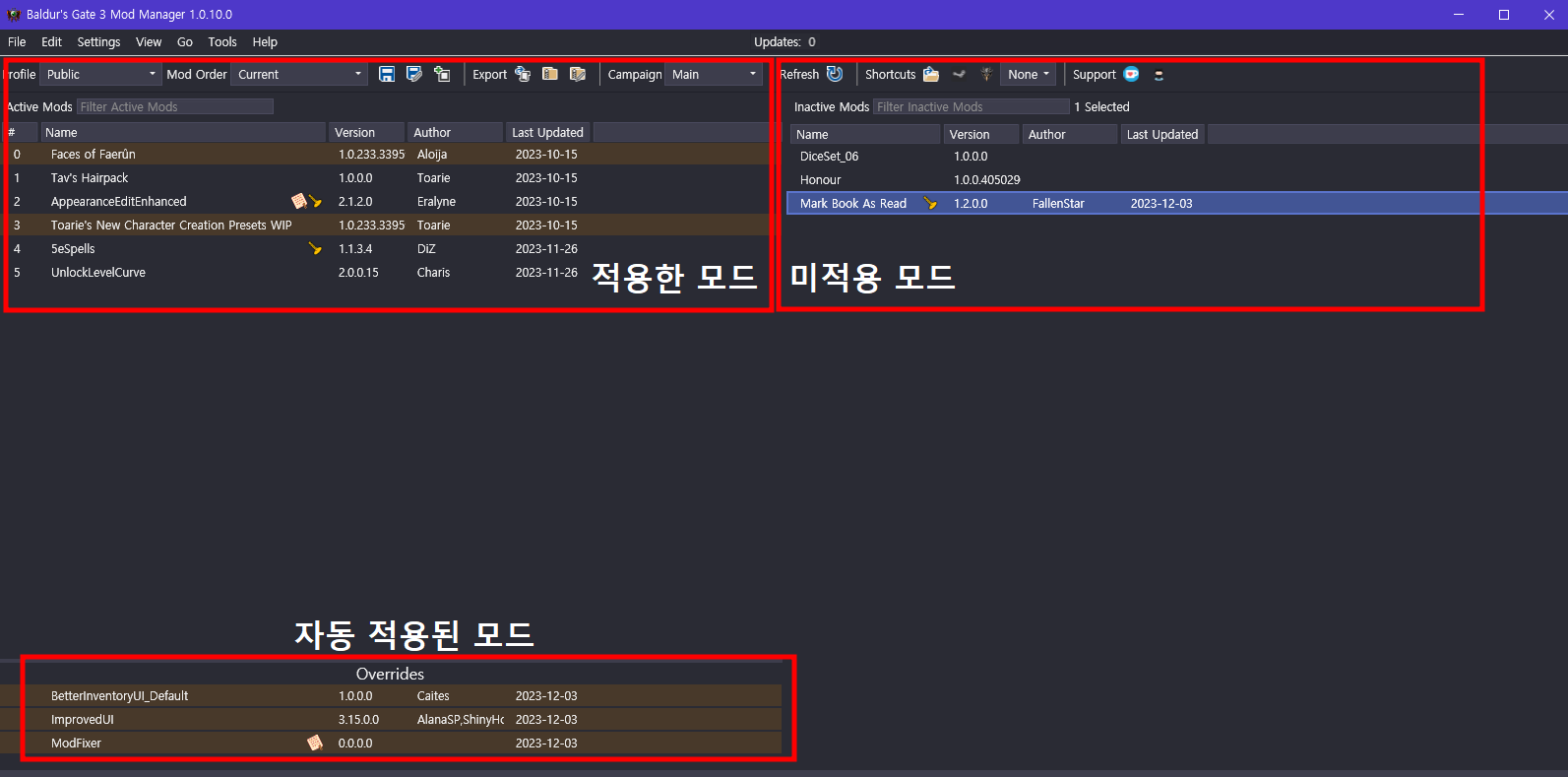Screen dimensions: 1568x777
Task: Open the Mod Order dropdown showing Current
Action: pos(299,74)
